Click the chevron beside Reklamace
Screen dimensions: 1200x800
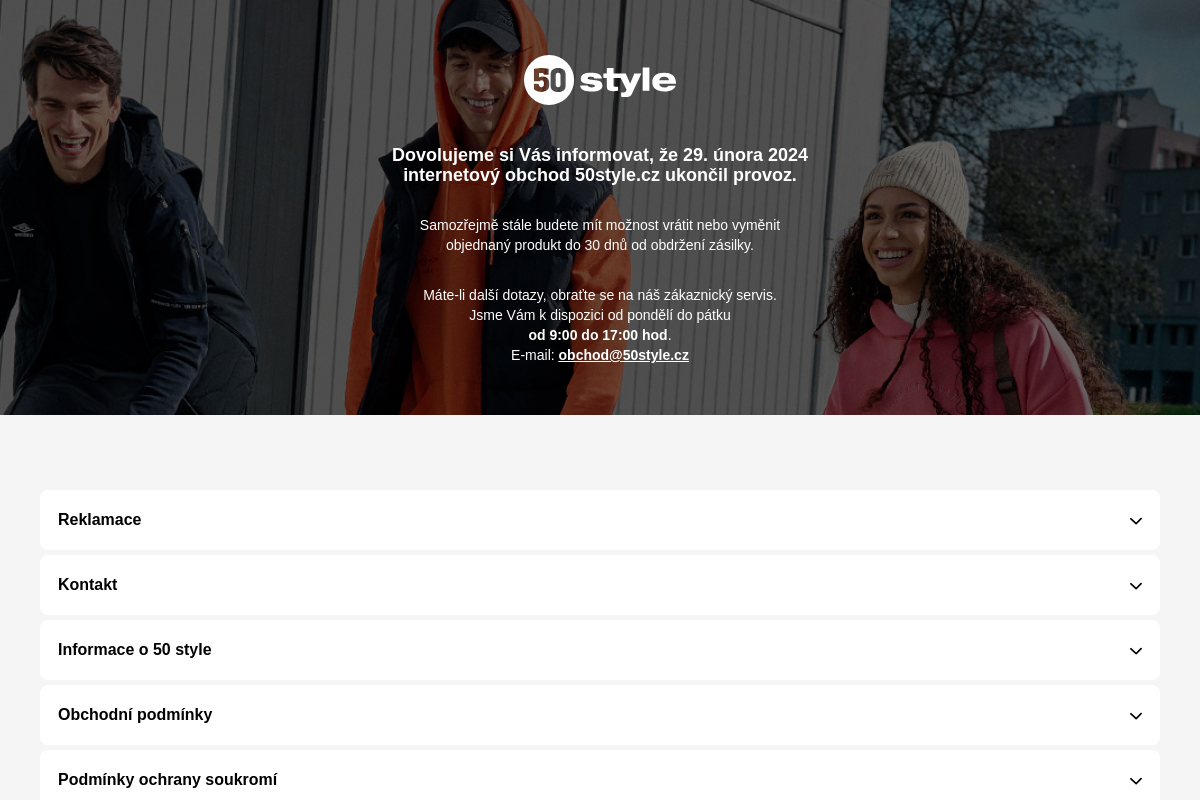(x=1136, y=521)
